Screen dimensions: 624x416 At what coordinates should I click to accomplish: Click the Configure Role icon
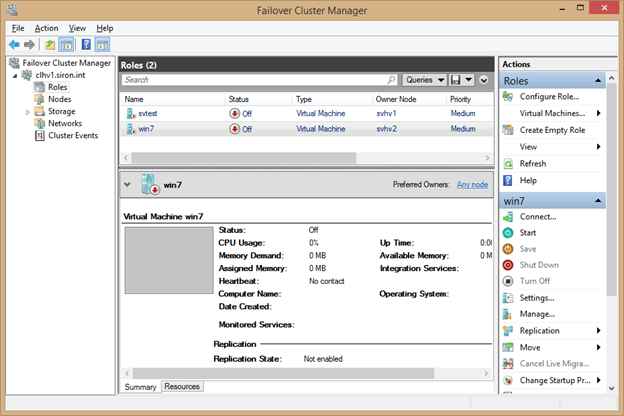[508, 97]
